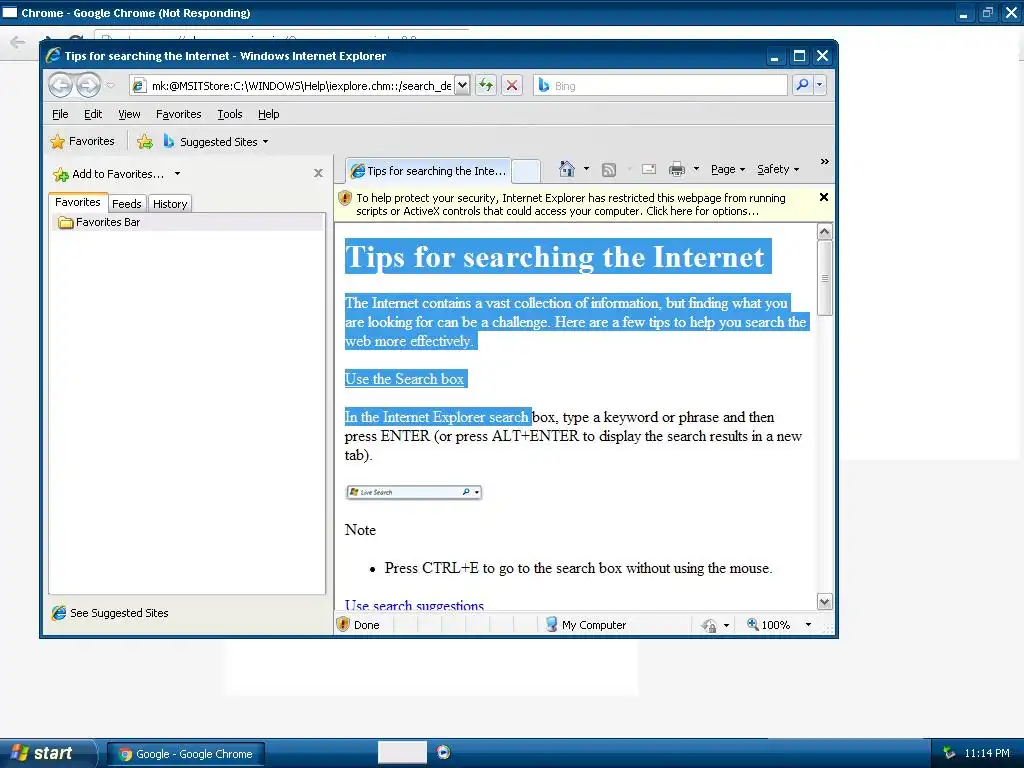The image size is (1024, 768).
Task: Click See Suggested Sites link
Action: coord(111,613)
